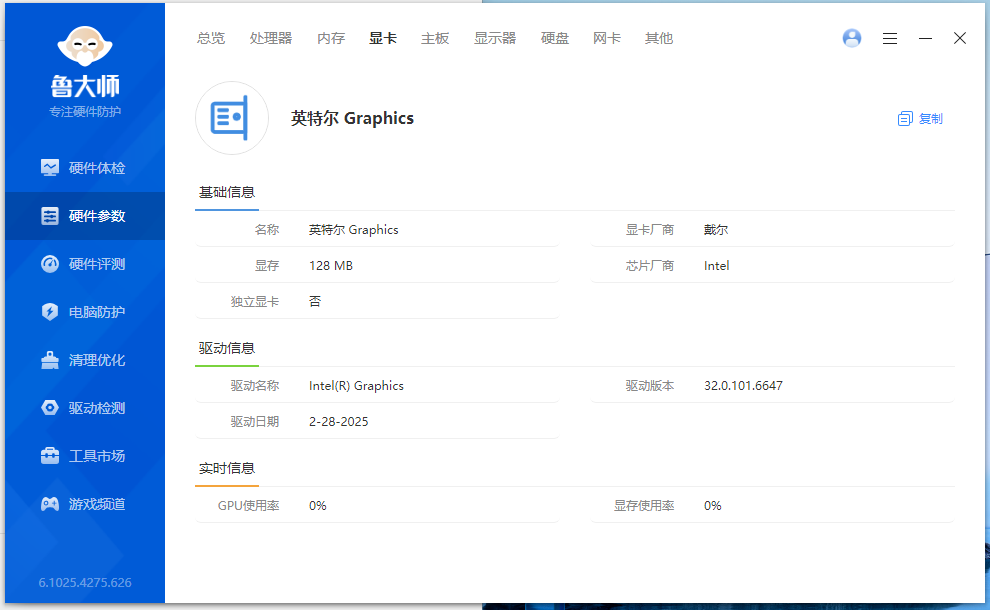Open the 硬件体检 sidebar icon
The image size is (990, 610).
(50, 167)
